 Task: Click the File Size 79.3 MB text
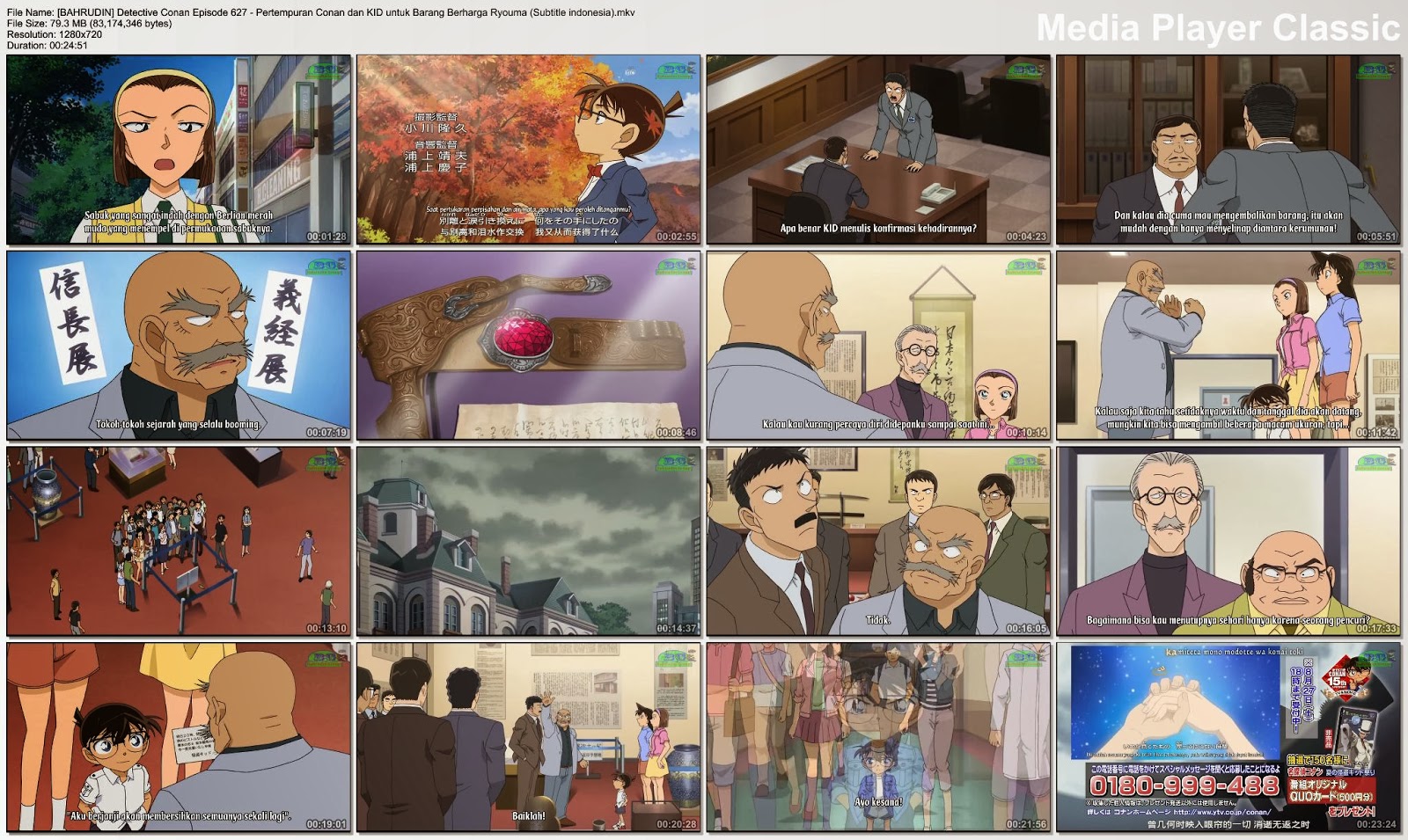point(90,24)
